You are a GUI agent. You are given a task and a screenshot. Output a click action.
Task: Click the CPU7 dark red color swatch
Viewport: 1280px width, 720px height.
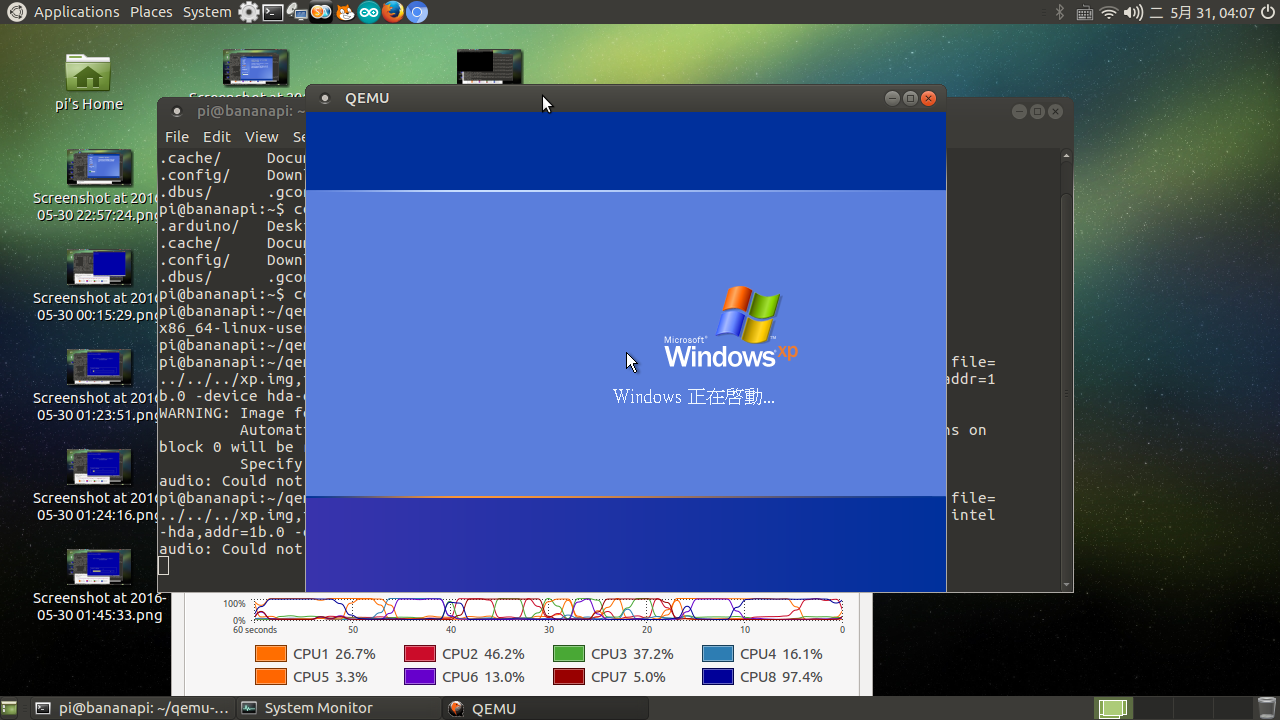click(569, 677)
